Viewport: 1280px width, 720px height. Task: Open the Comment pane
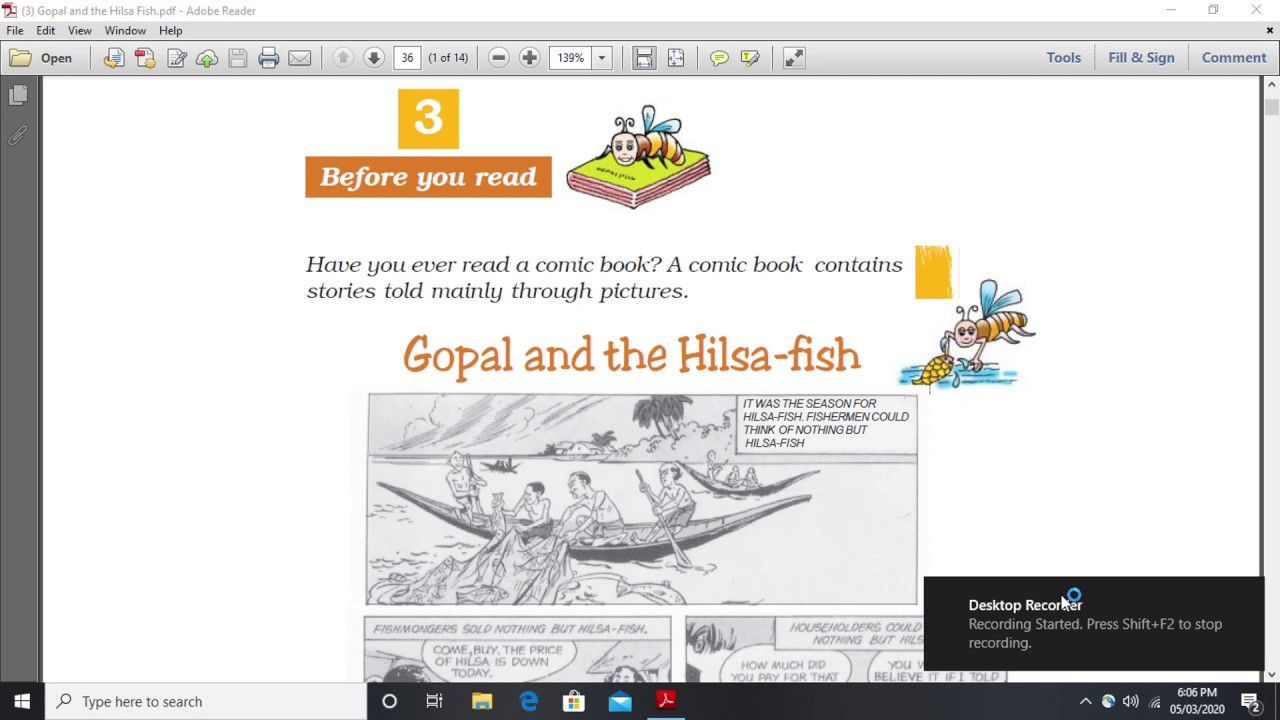[x=1234, y=58]
